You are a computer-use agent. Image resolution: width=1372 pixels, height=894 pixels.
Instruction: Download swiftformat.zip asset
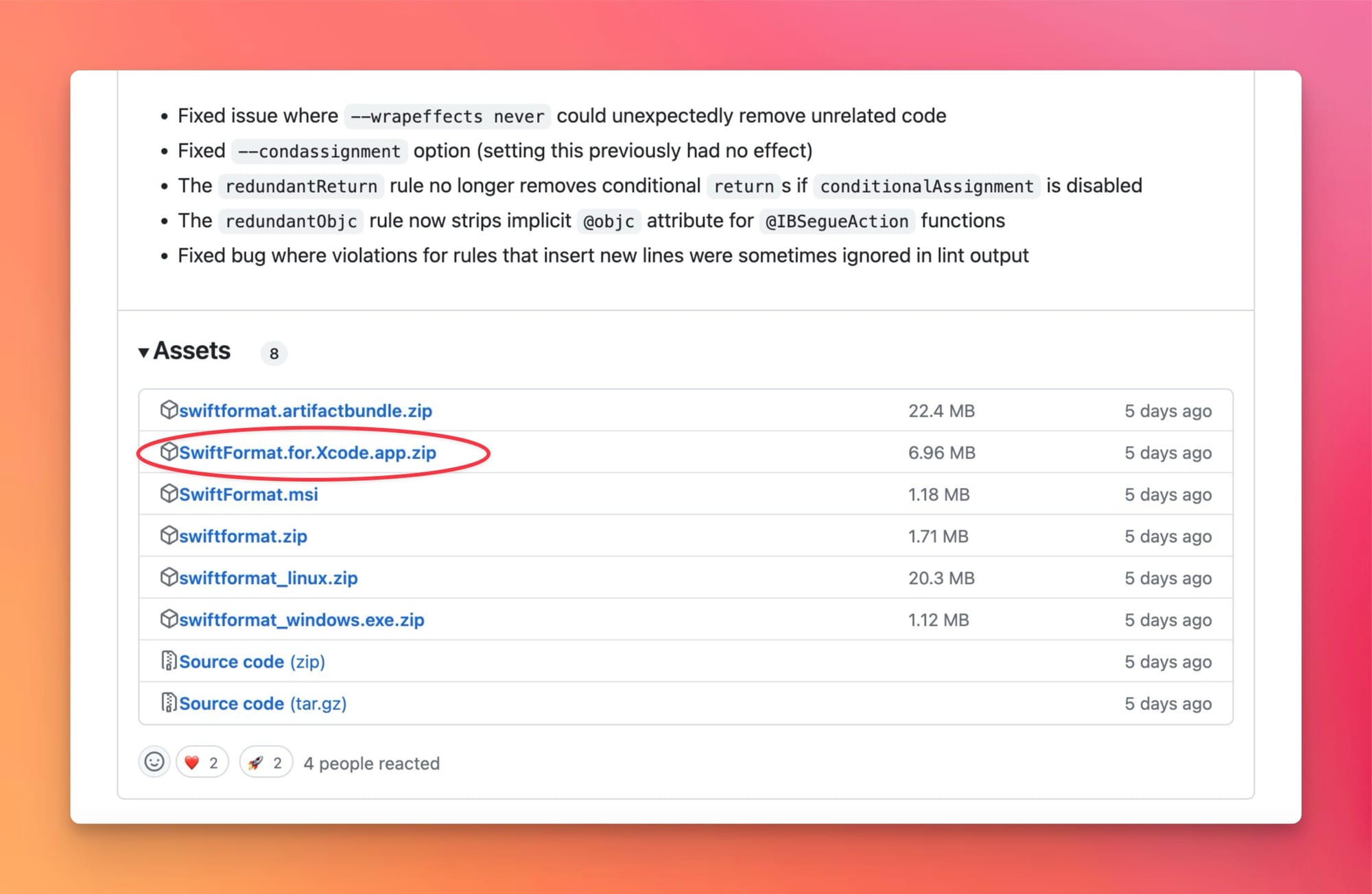243,537
